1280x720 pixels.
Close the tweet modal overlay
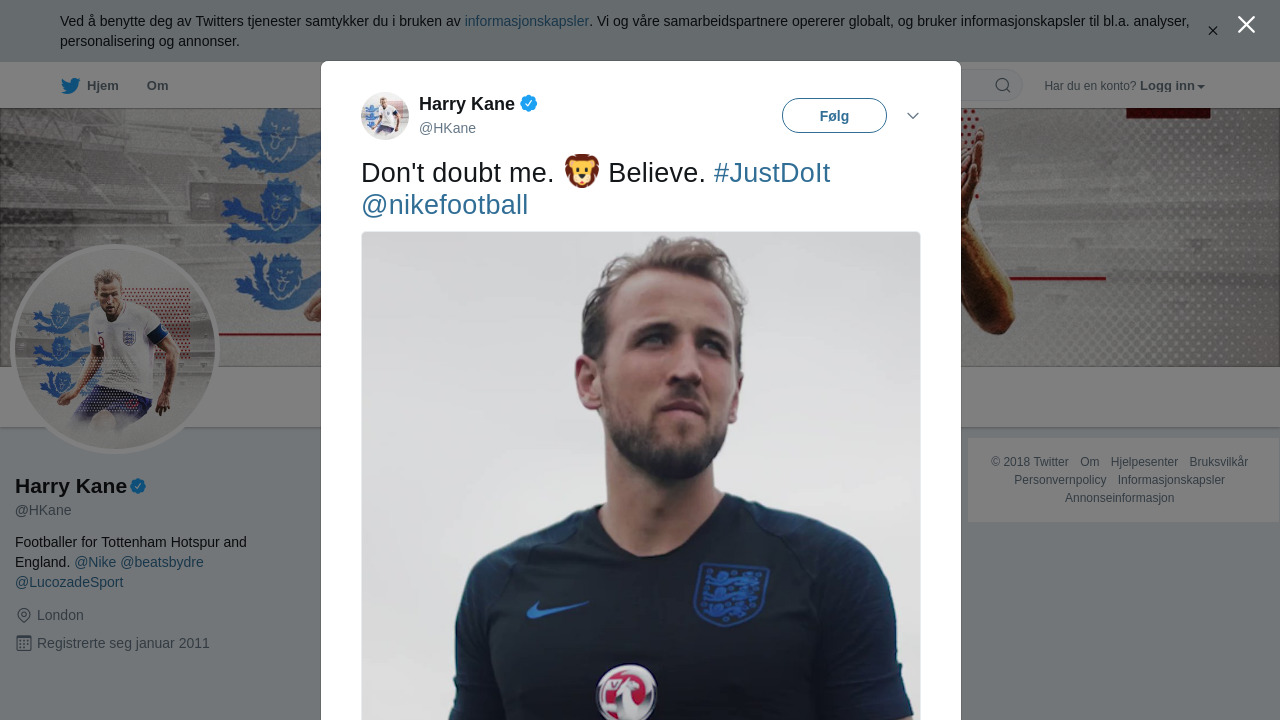click(1246, 25)
